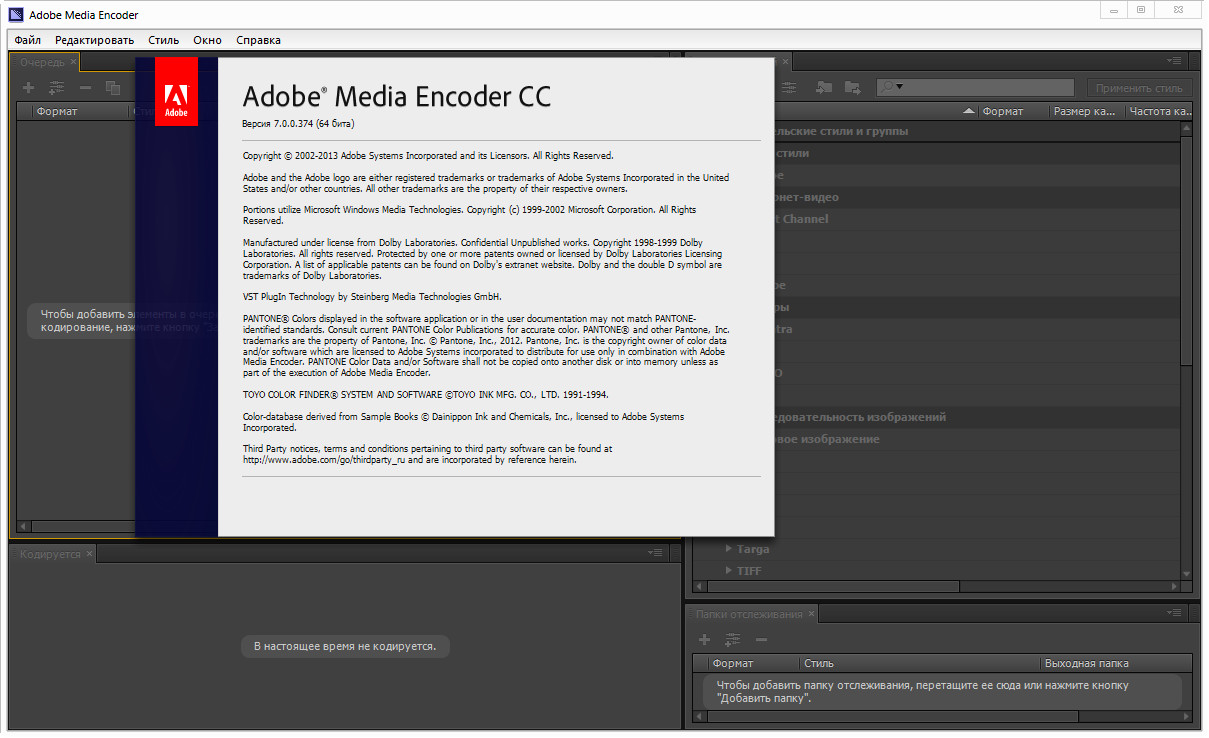Close the Очередь tab with its x
Image resolution: width=1209 pixels, height=738 pixels.
click(73, 63)
